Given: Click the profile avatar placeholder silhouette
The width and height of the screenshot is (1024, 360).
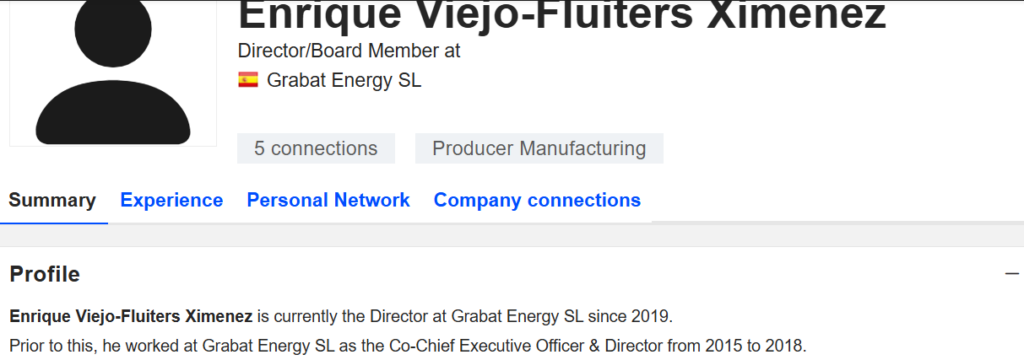Looking at the screenshot, I should coord(113,73).
